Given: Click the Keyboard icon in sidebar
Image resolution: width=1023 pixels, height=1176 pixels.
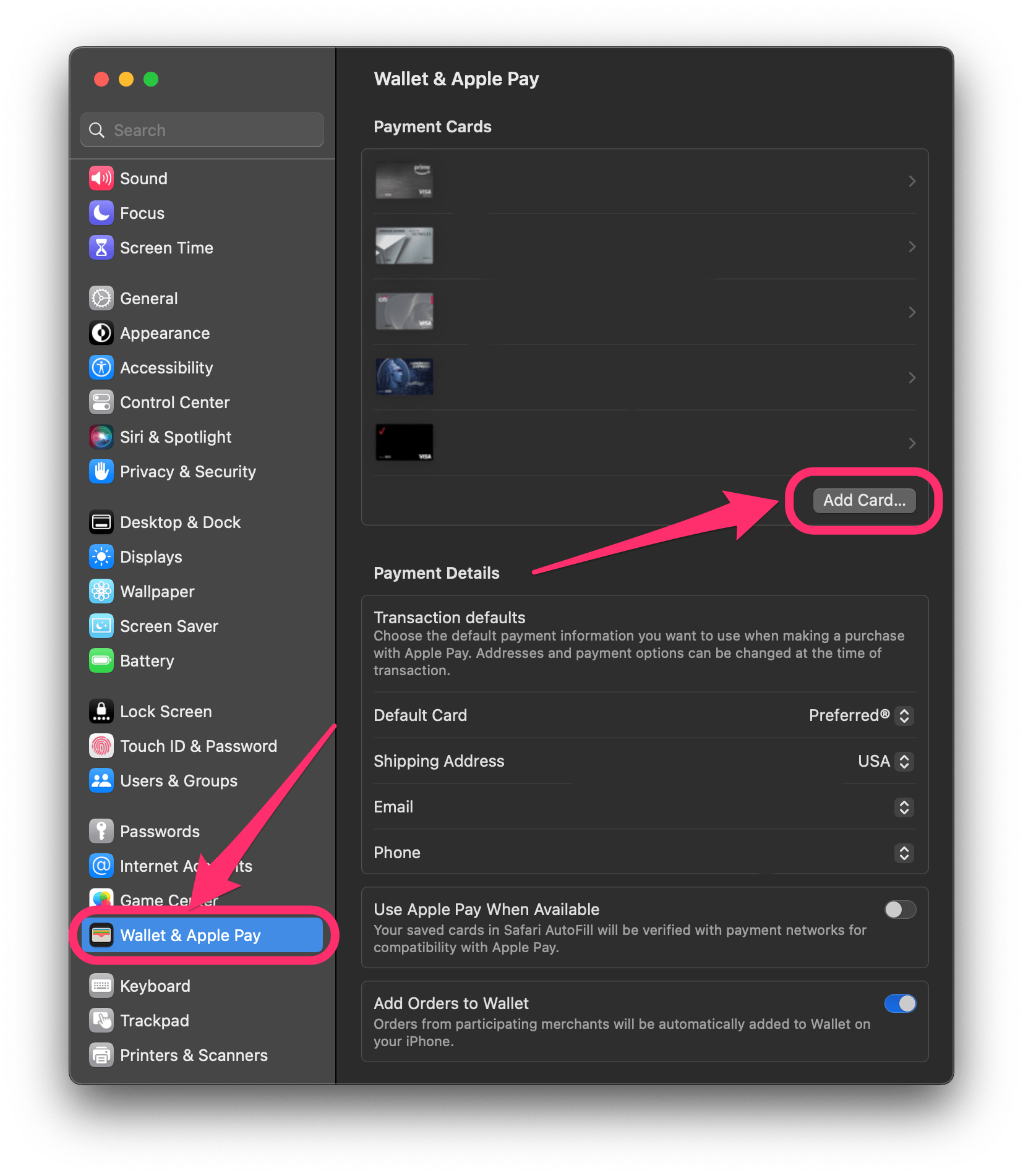Looking at the screenshot, I should [101, 986].
